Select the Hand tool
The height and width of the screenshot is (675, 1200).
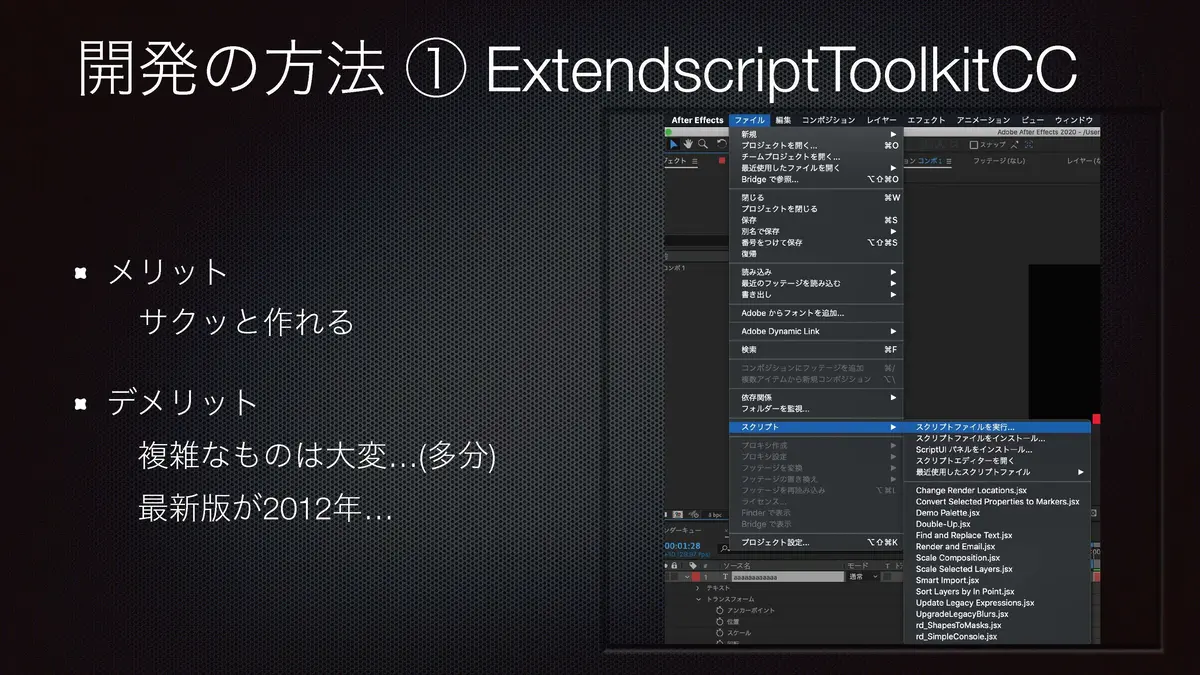pos(688,144)
